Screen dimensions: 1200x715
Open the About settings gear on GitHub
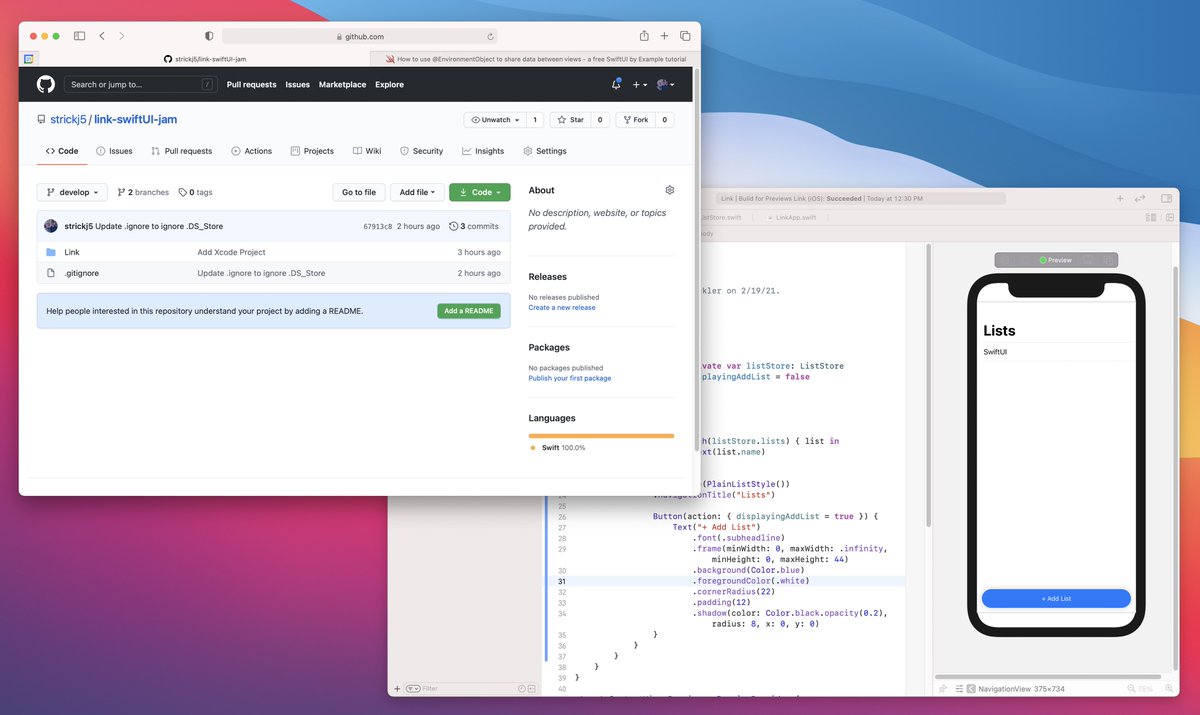pyautogui.click(x=670, y=190)
